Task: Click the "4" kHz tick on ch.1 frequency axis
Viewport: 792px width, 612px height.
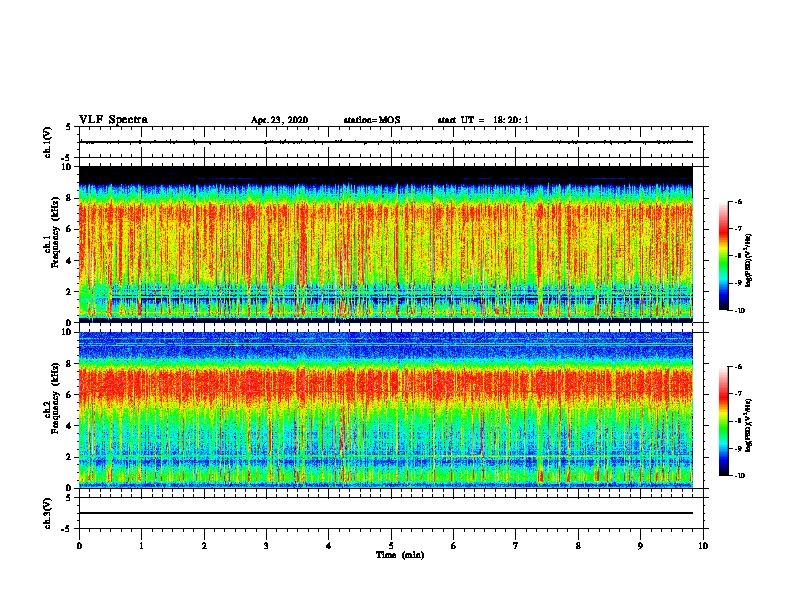Action: [x=69, y=261]
